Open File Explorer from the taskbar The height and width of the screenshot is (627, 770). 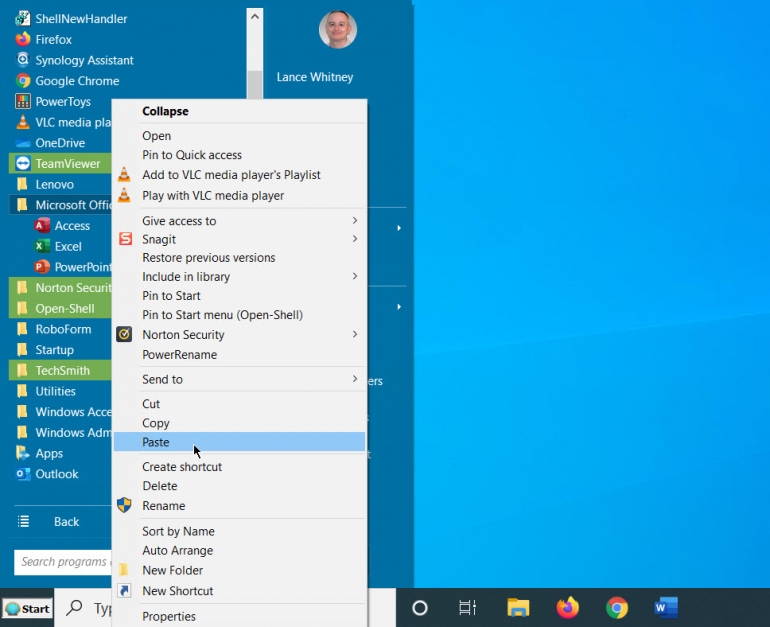[x=517, y=607]
